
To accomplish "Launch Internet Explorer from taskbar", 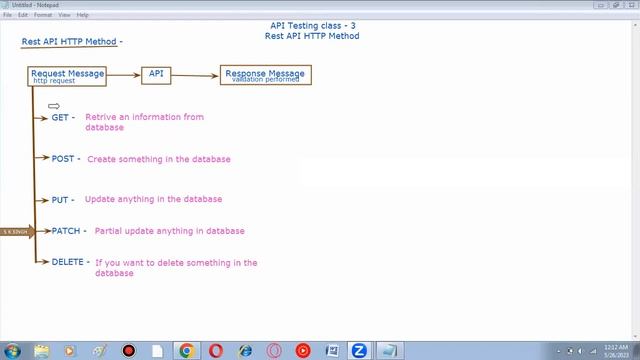I will point(245,351).
